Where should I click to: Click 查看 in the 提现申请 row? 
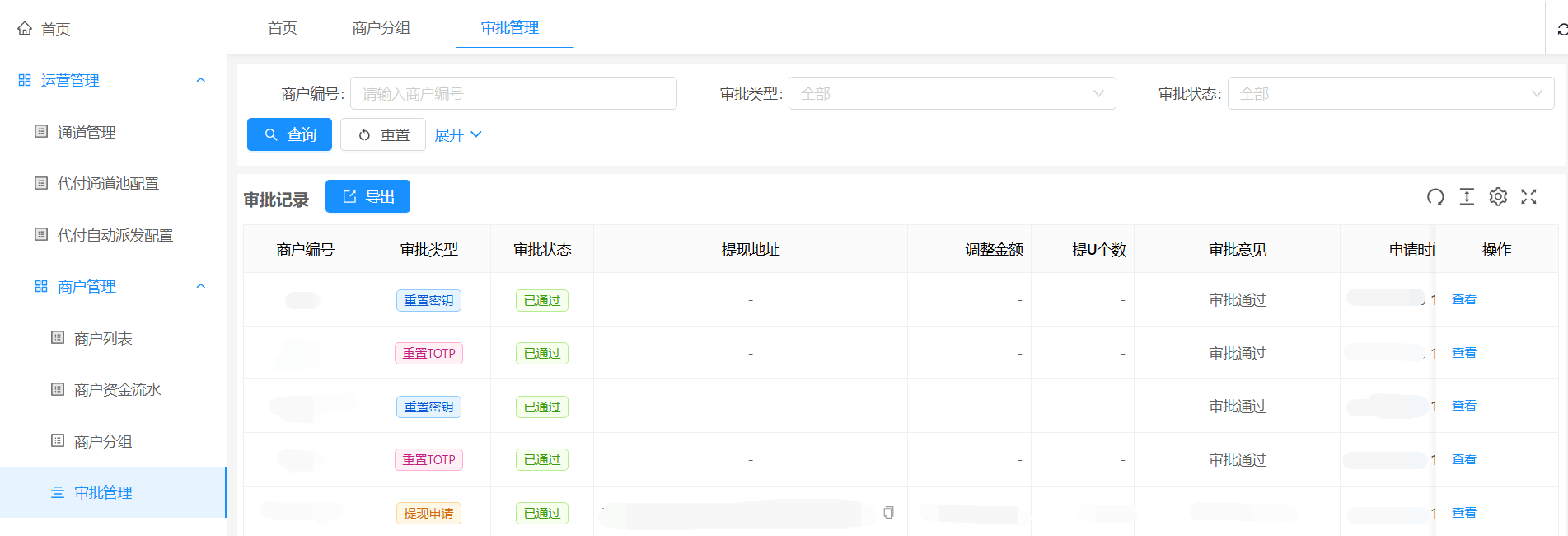(1463, 513)
